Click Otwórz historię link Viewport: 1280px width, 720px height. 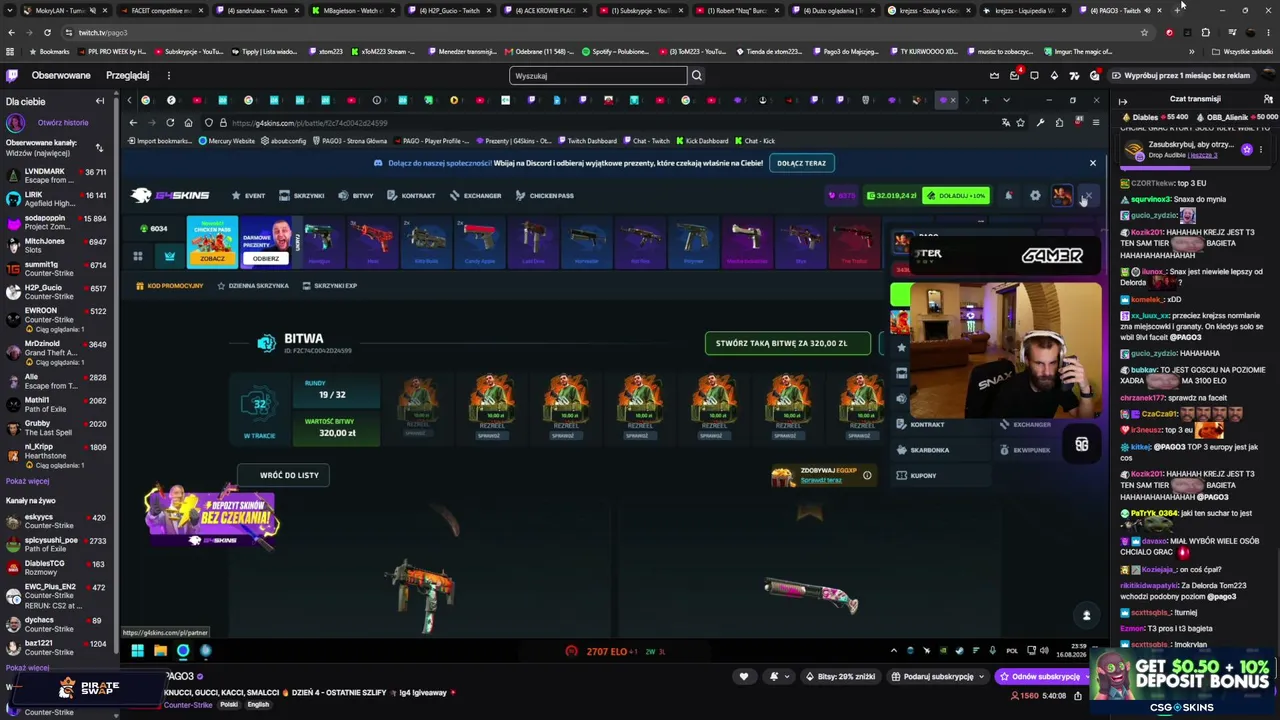click(x=63, y=123)
